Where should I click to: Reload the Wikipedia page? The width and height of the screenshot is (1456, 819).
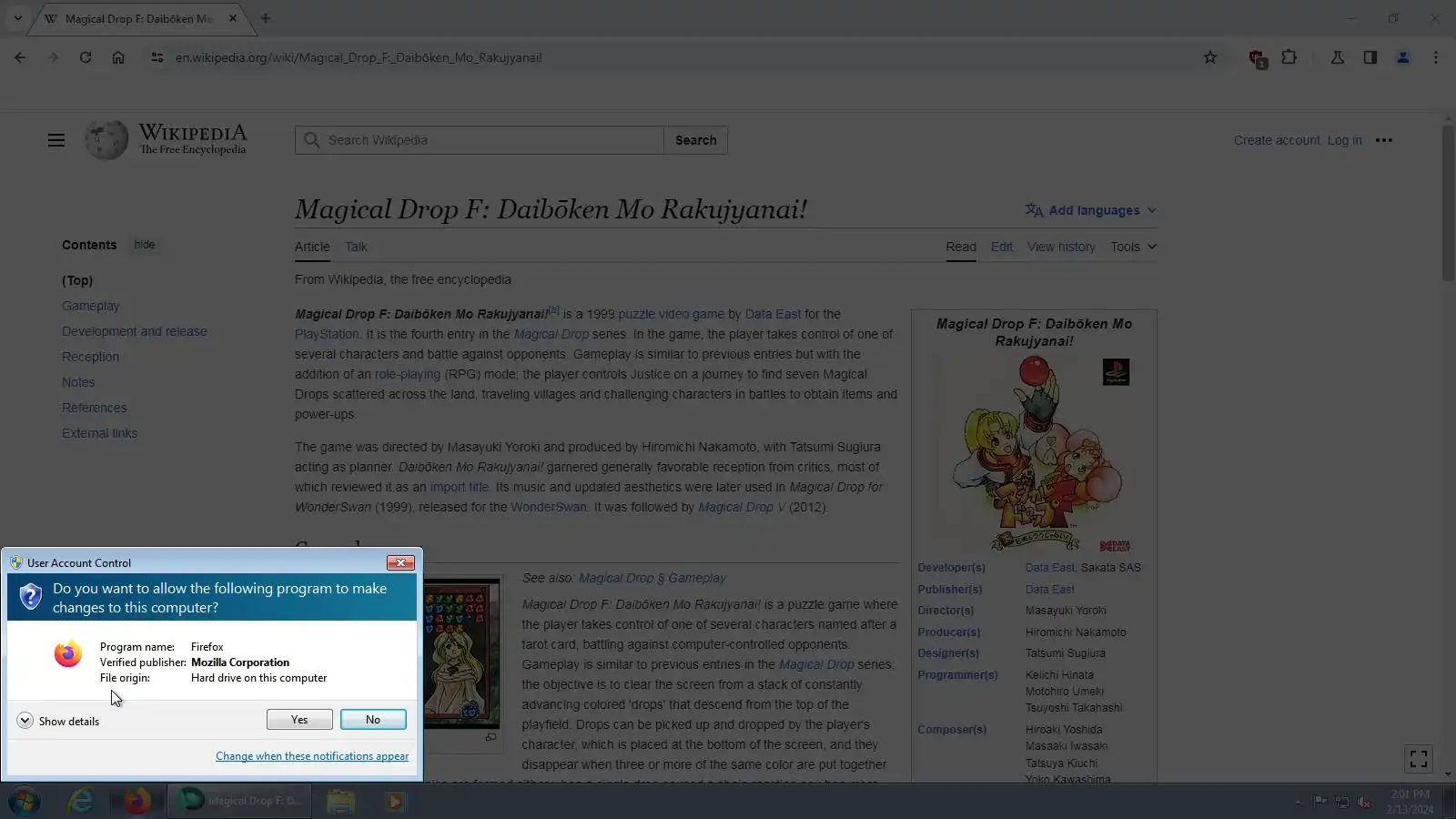point(86,57)
